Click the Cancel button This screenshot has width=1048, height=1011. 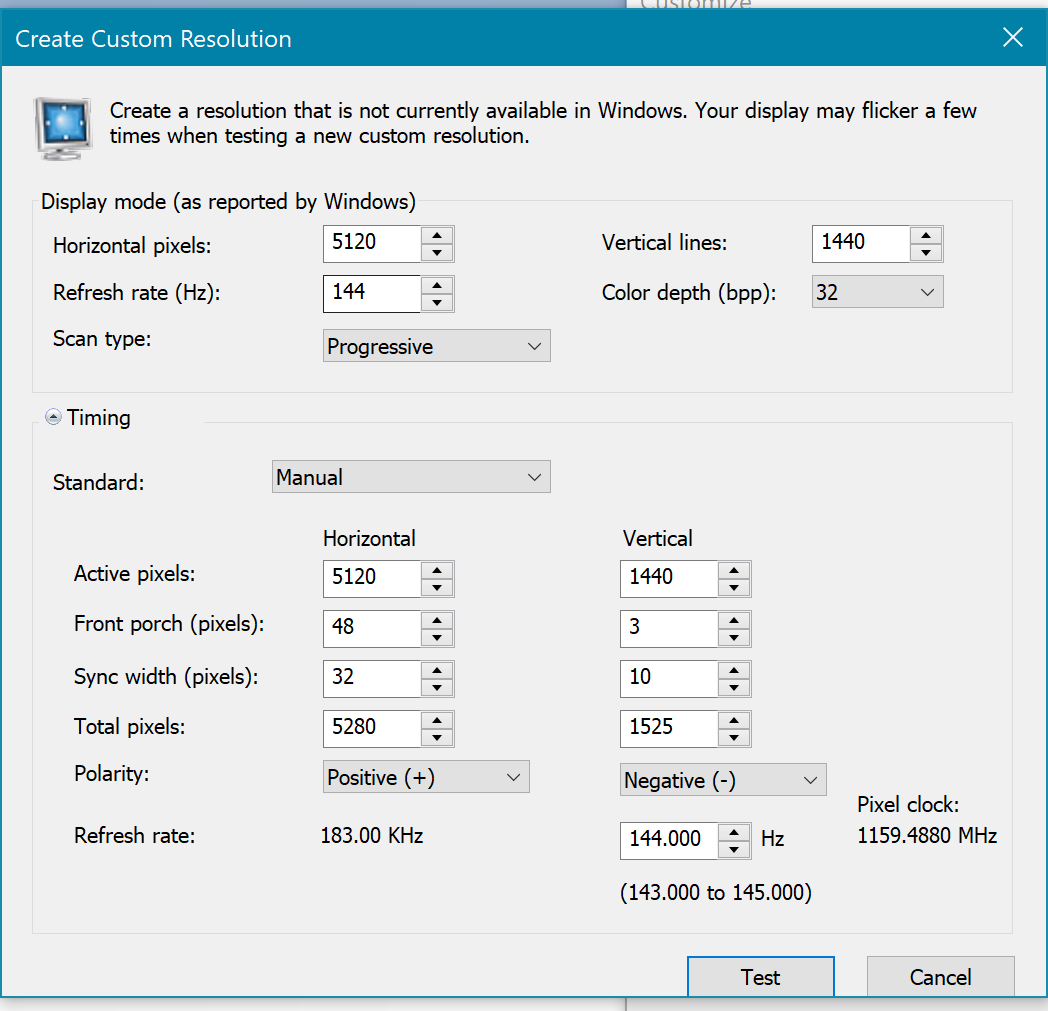pyautogui.click(x=940, y=977)
